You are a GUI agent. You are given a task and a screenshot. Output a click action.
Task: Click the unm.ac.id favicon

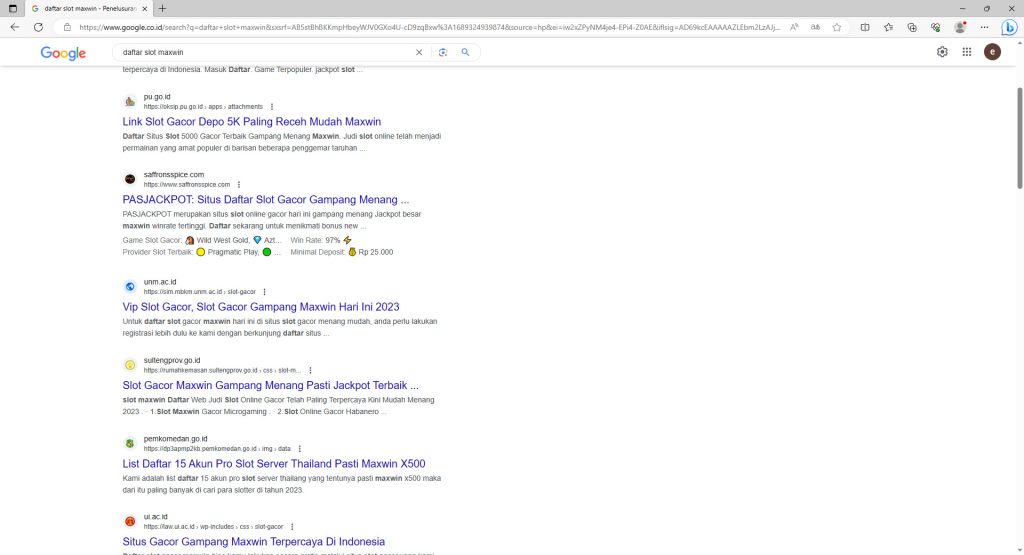130,286
